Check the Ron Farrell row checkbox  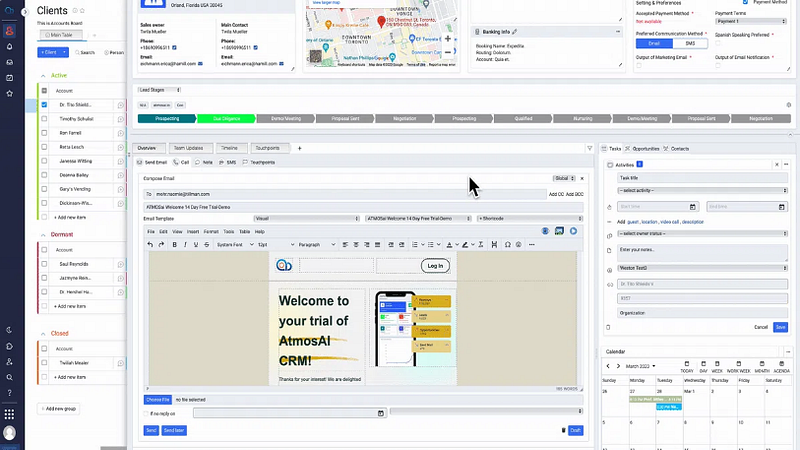click(x=44, y=133)
